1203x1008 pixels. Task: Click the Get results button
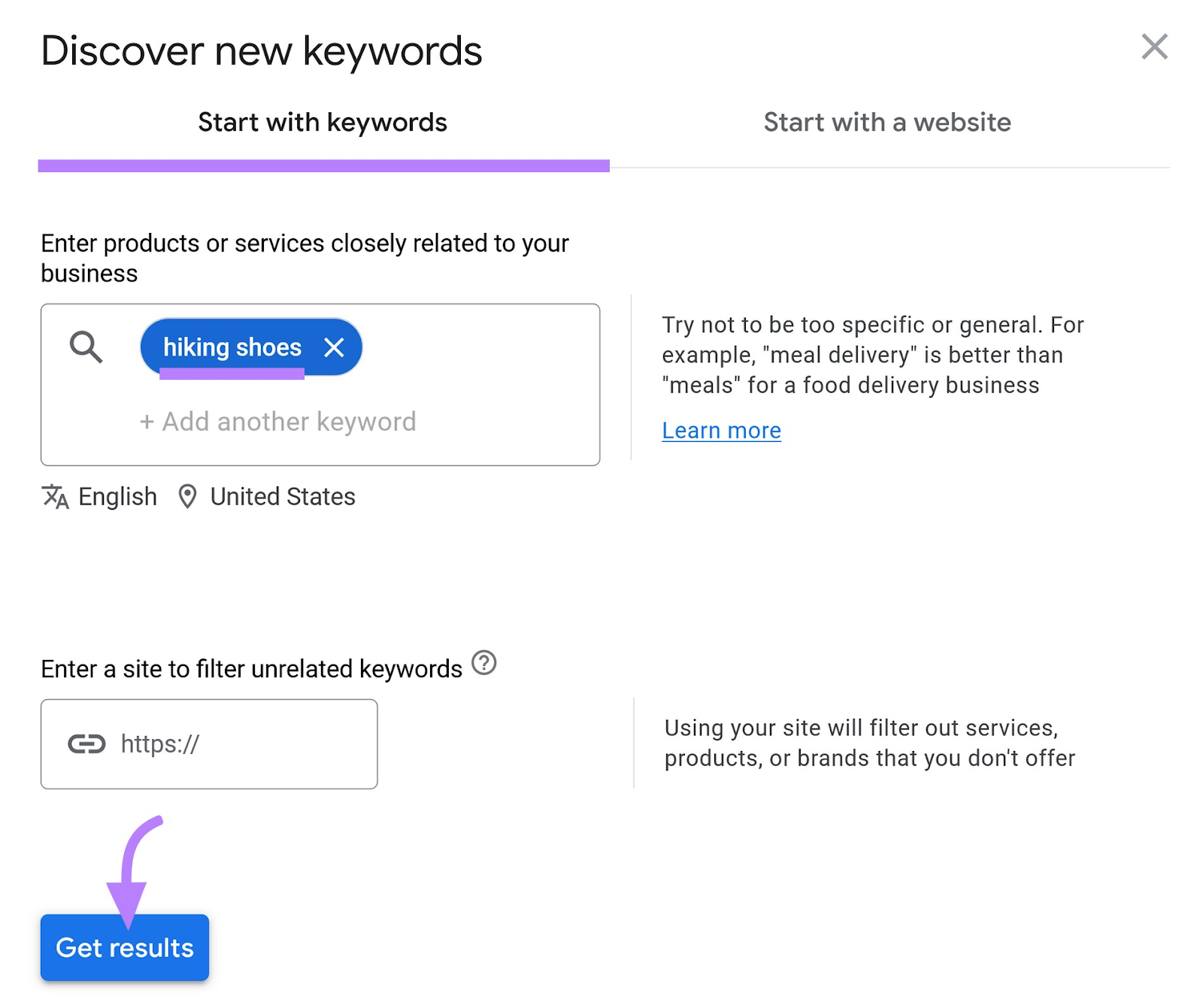pos(125,947)
